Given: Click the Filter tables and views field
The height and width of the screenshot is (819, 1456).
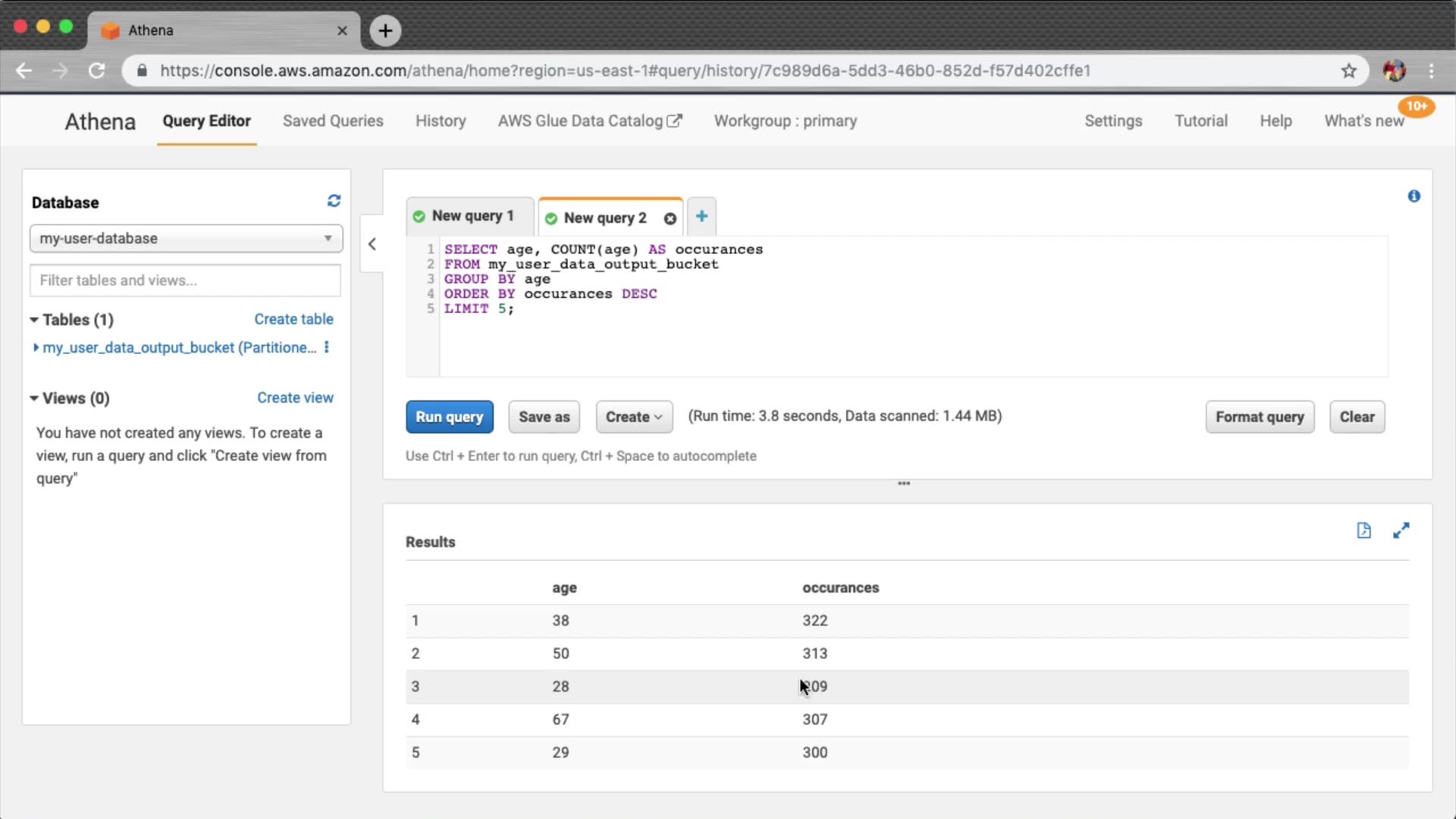Looking at the screenshot, I should (185, 281).
